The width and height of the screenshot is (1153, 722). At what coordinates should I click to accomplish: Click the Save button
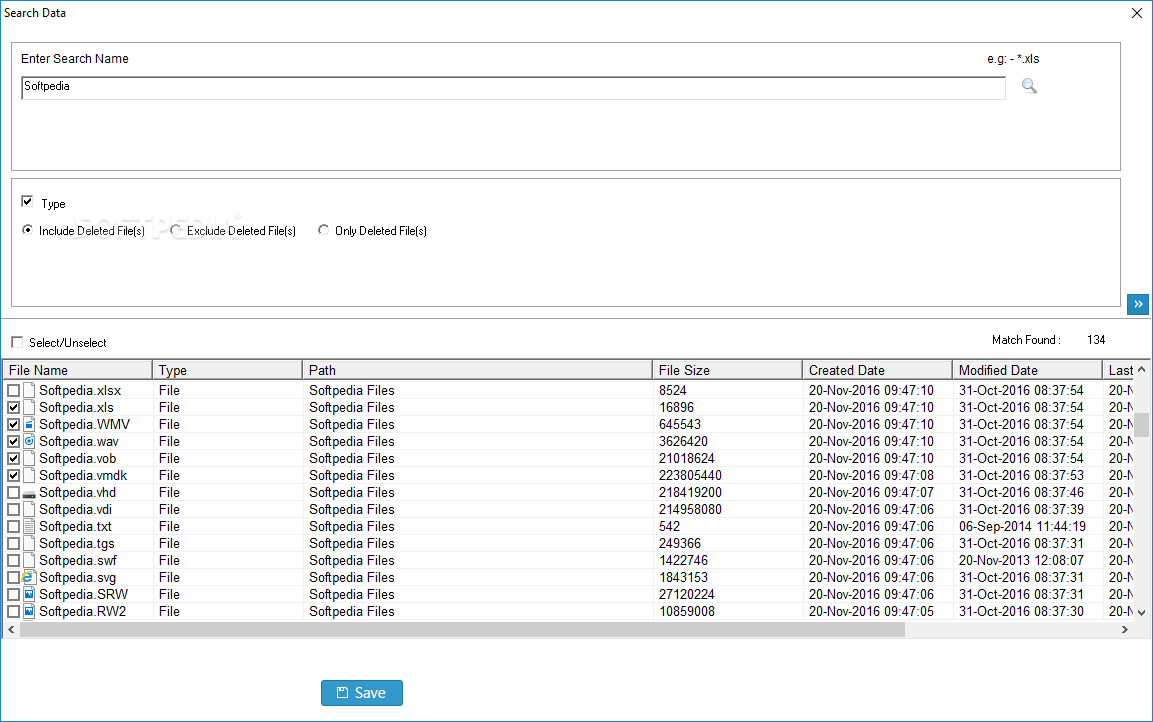(x=362, y=693)
